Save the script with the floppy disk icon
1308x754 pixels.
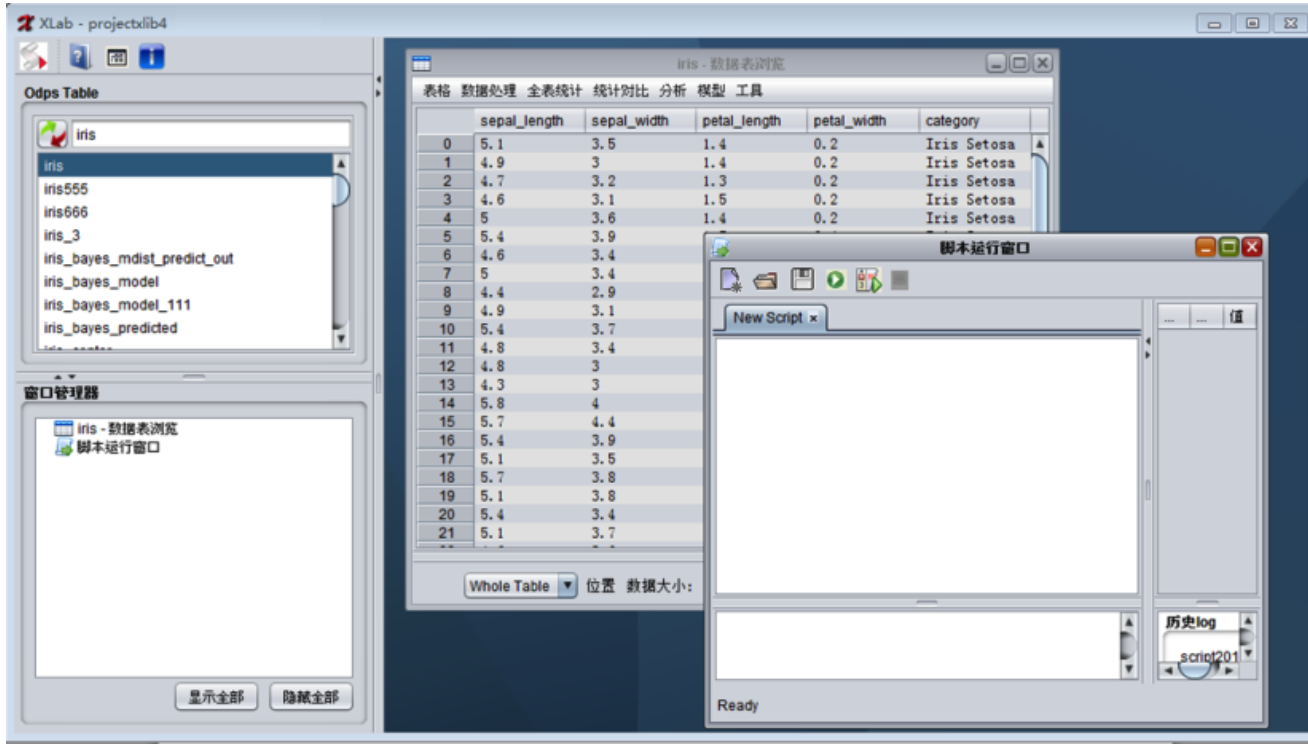tap(802, 280)
